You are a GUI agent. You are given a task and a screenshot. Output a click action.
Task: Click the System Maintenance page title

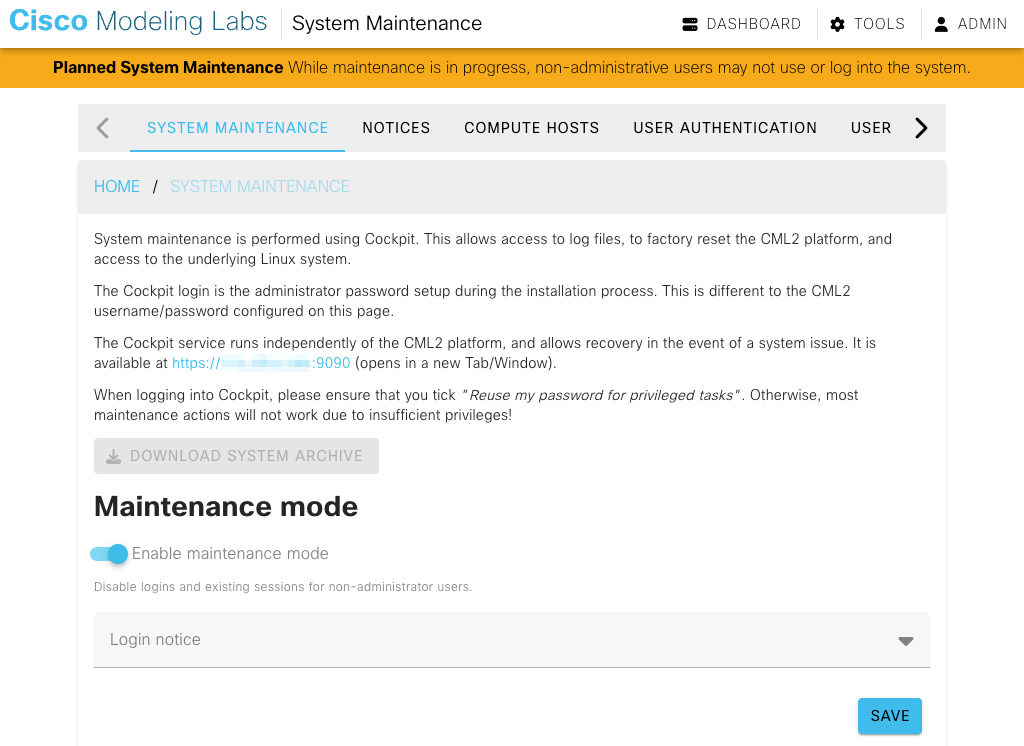pyautogui.click(x=387, y=24)
